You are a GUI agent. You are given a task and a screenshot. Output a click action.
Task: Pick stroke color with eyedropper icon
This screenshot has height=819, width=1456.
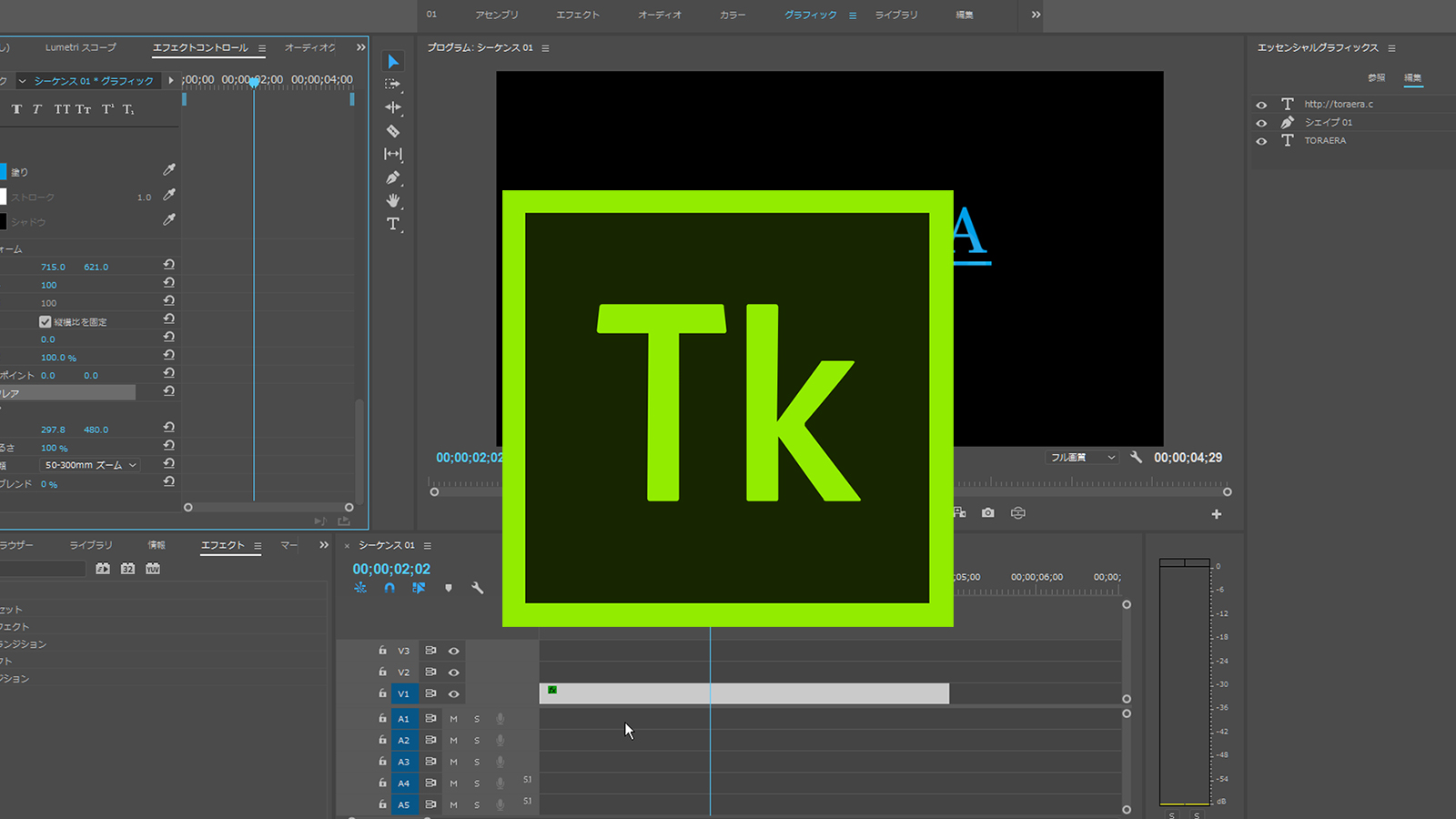point(169,195)
